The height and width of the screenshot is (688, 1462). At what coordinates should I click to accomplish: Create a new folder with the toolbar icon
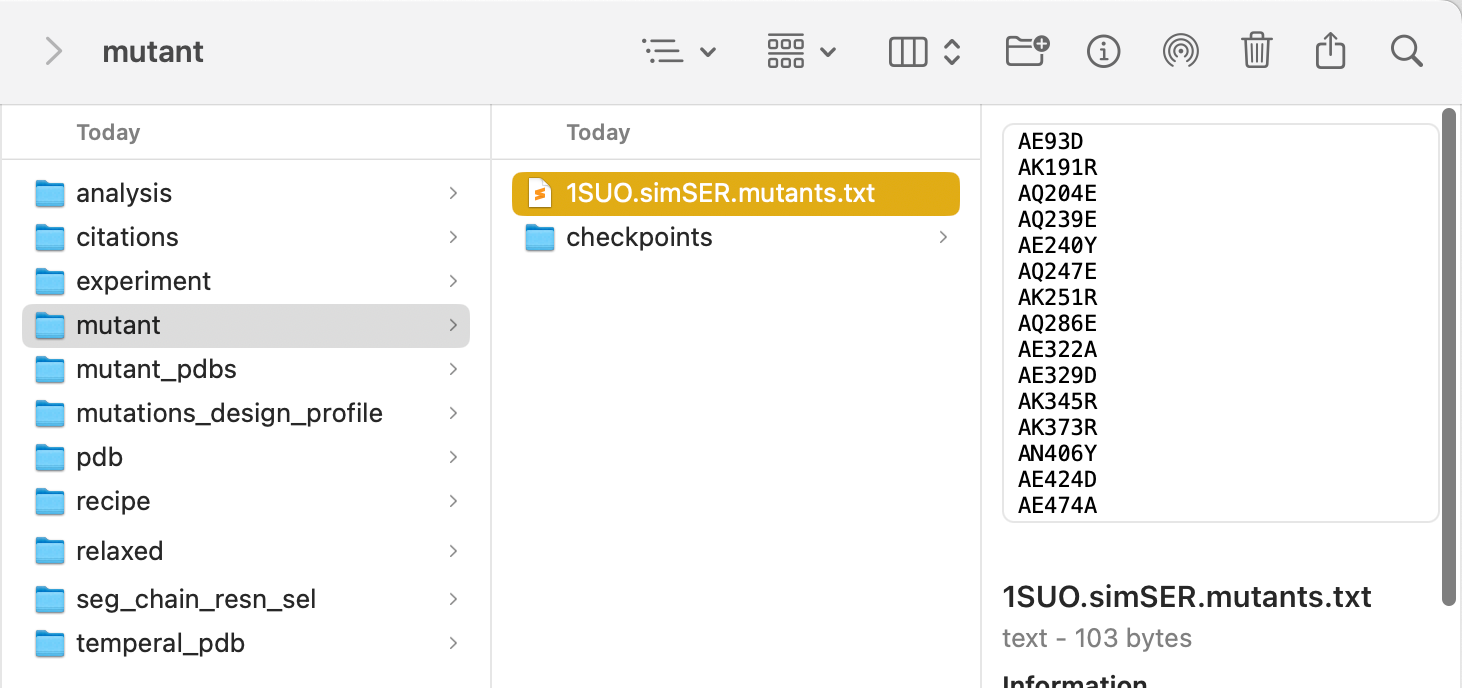tap(1027, 50)
